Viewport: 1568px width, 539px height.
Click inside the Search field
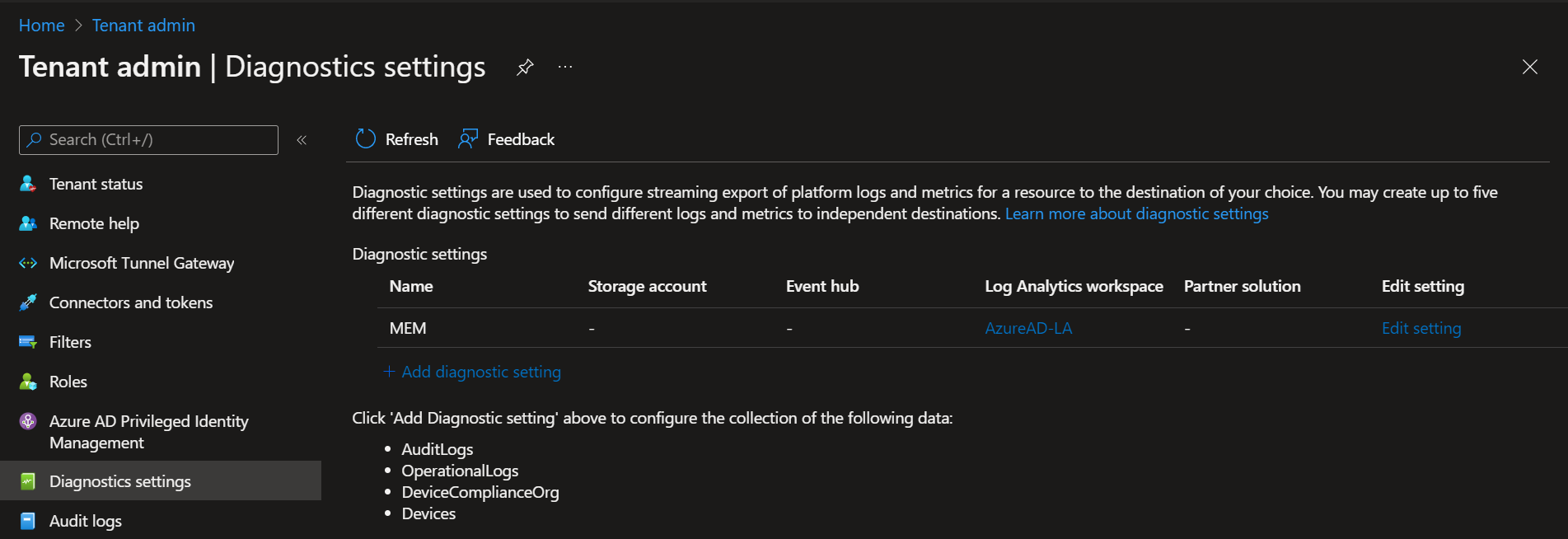[148, 139]
